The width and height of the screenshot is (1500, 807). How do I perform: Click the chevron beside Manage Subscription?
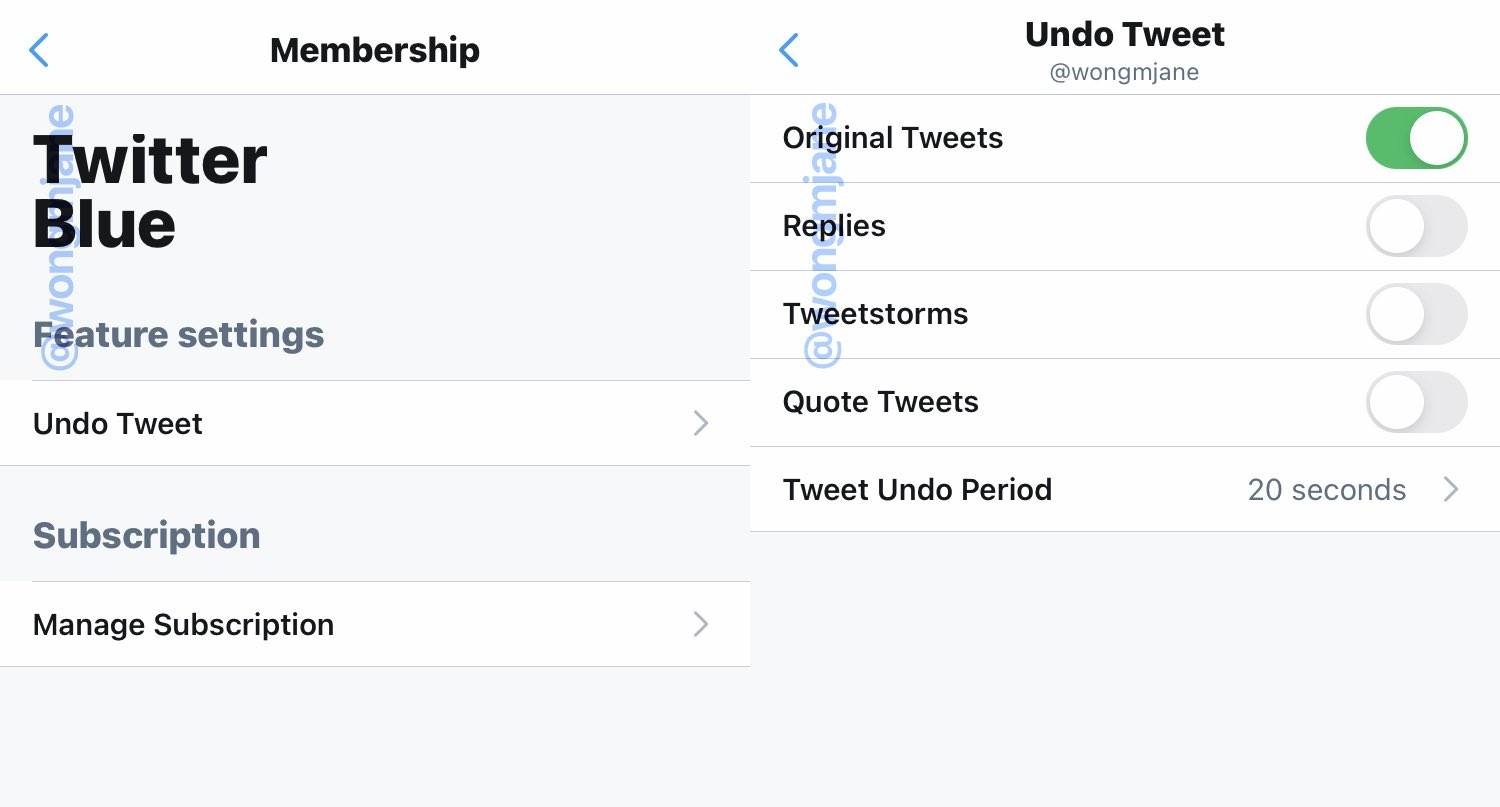pyautogui.click(x=701, y=624)
